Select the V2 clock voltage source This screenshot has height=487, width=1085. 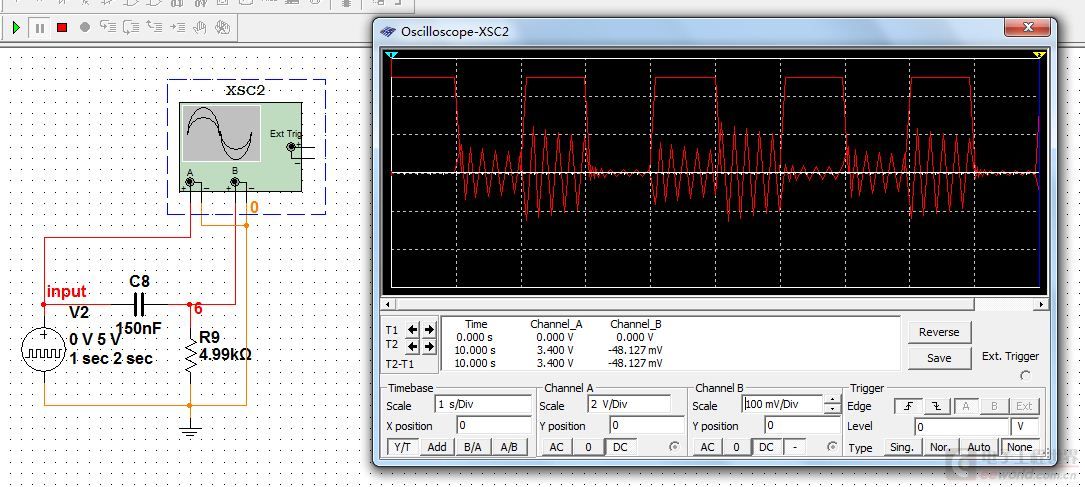(43, 351)
